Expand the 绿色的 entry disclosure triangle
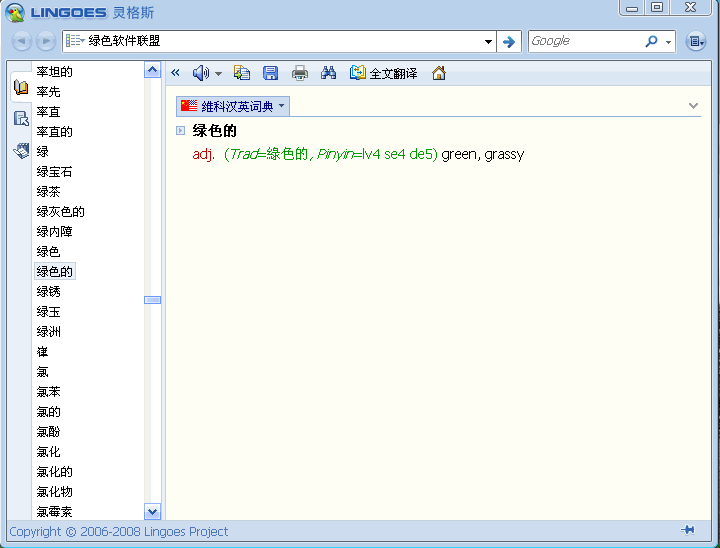Viewport: 720px width, 548px height. [x=180, y=130]
